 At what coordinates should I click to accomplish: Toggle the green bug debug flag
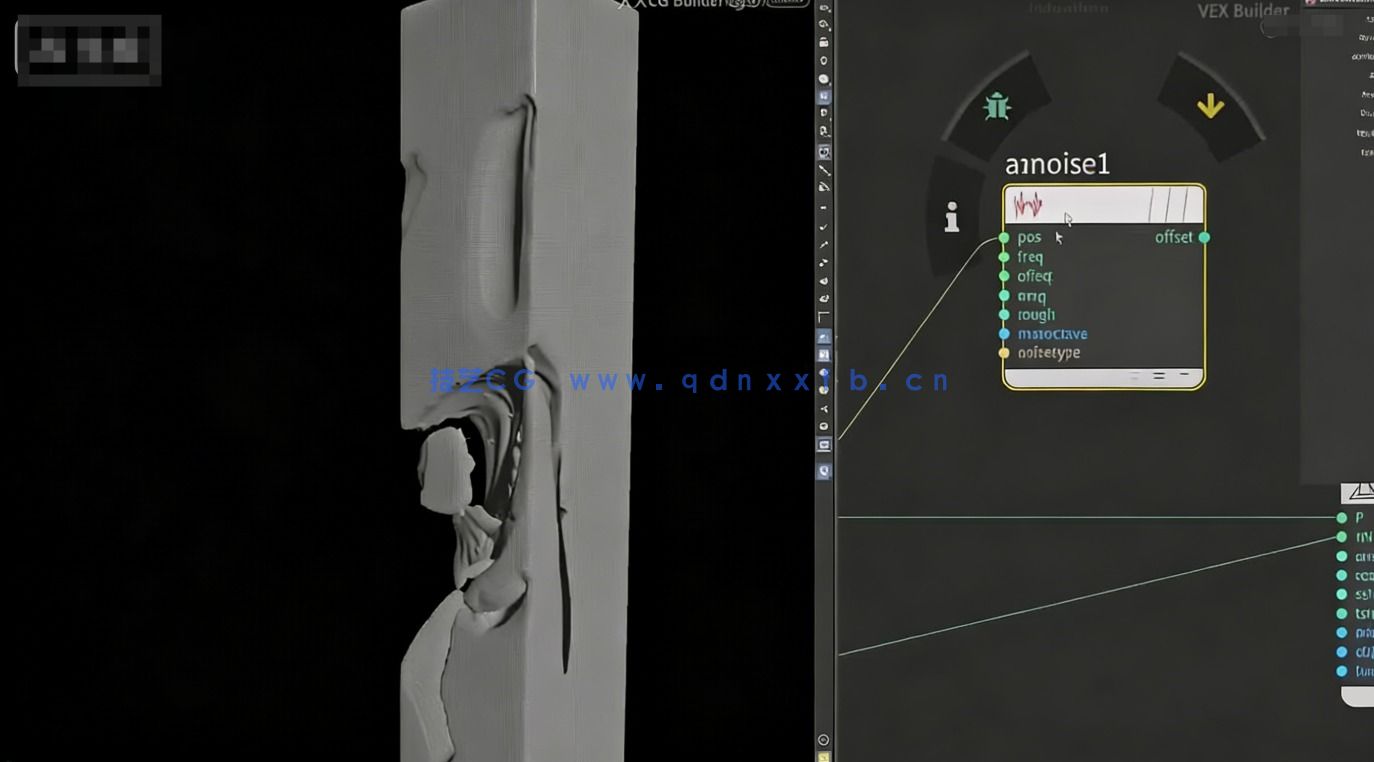[996, 106]
